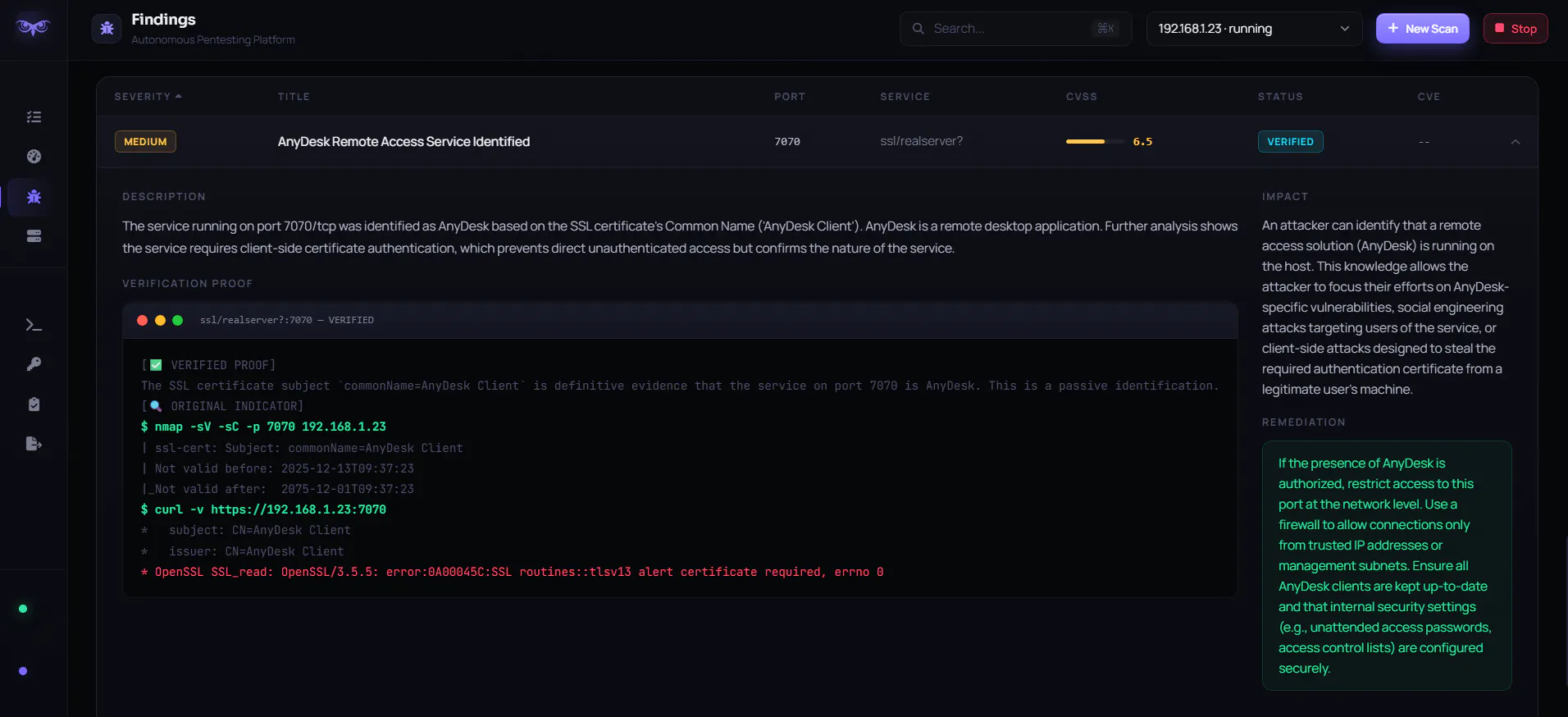Click the VERIFIED status badge
This screenshot has width=1568, height=717.
[x=1290, y=142]
